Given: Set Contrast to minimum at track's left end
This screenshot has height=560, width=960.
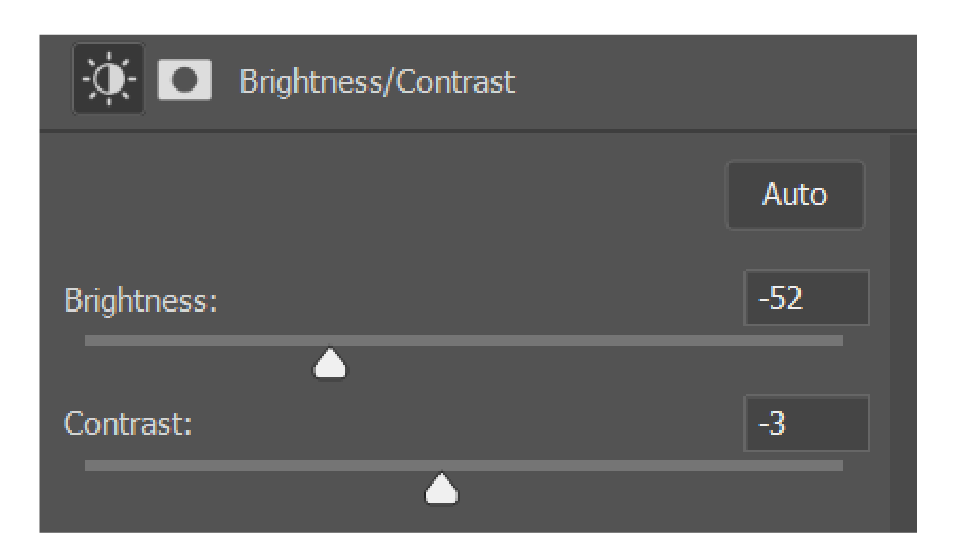Looking at the screenshot, I should pos(87,466).
